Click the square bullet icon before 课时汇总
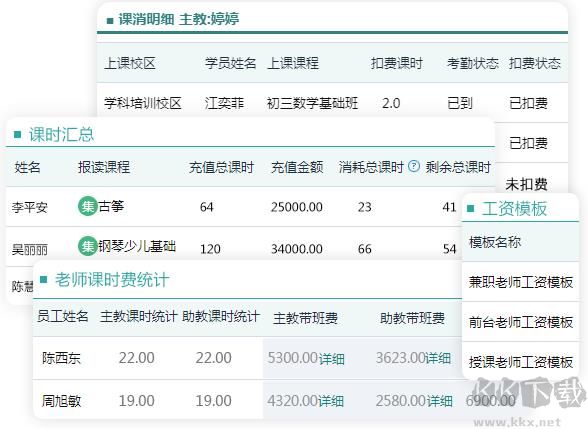The height and width of the screenshot is (429, 588). tap(17, 134)
